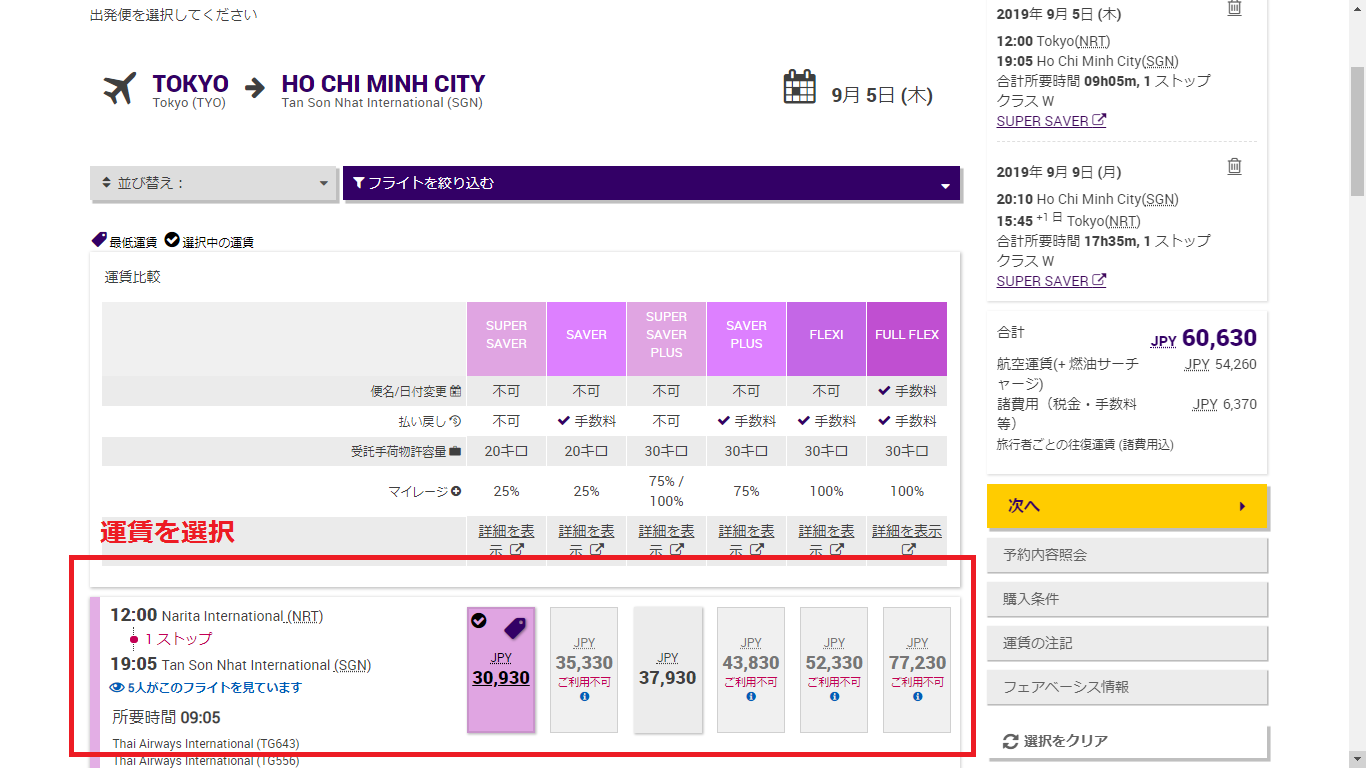Click the refresh icon on 選択をクリア
The height and width of the screenshot is (768, 1366).
[x=1010, y=741]
